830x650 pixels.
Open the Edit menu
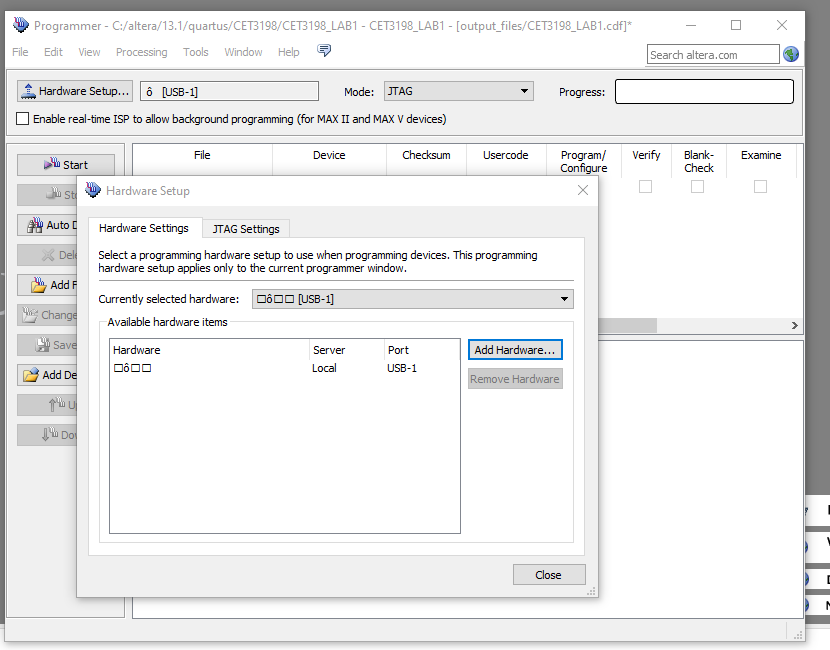point(53,52)
